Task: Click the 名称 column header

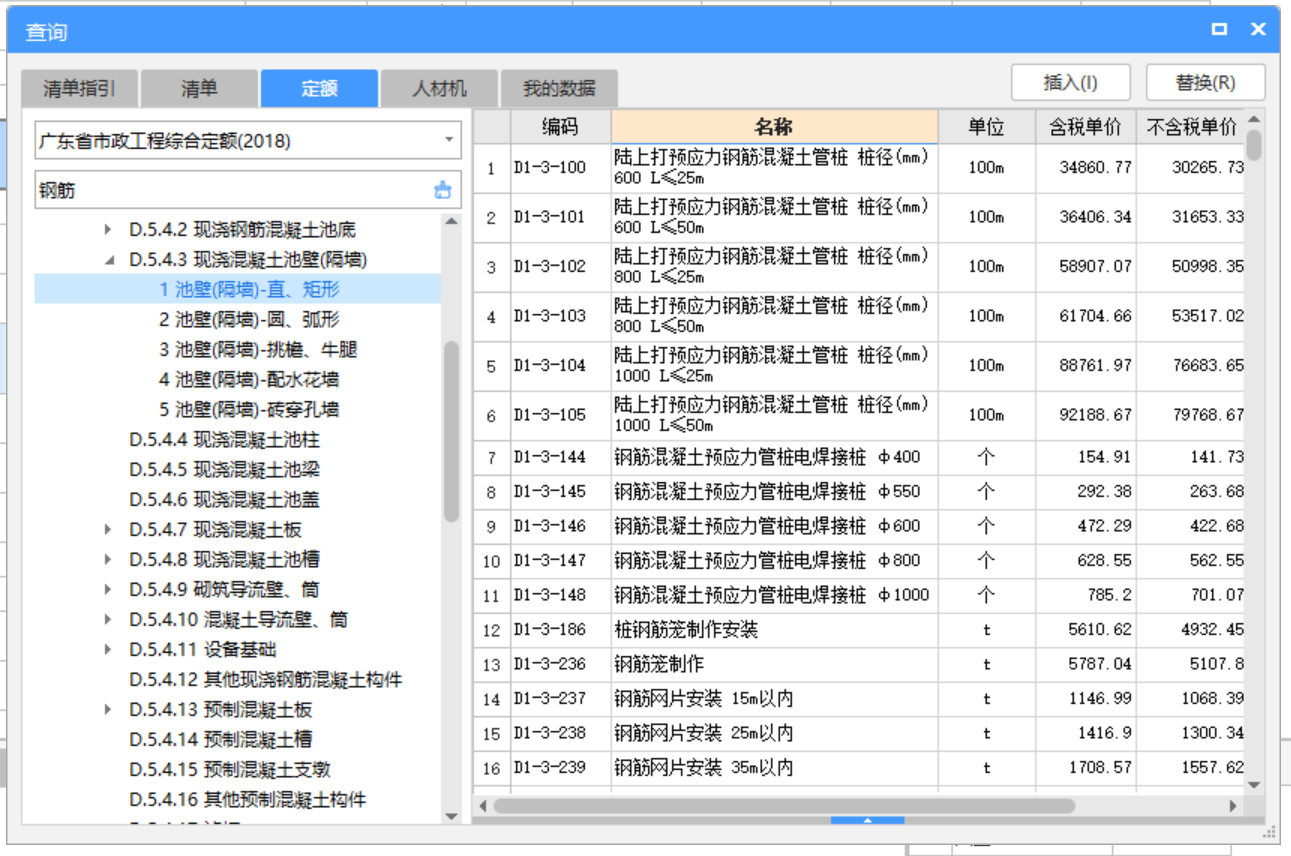Action: click(x=774, y=127)
